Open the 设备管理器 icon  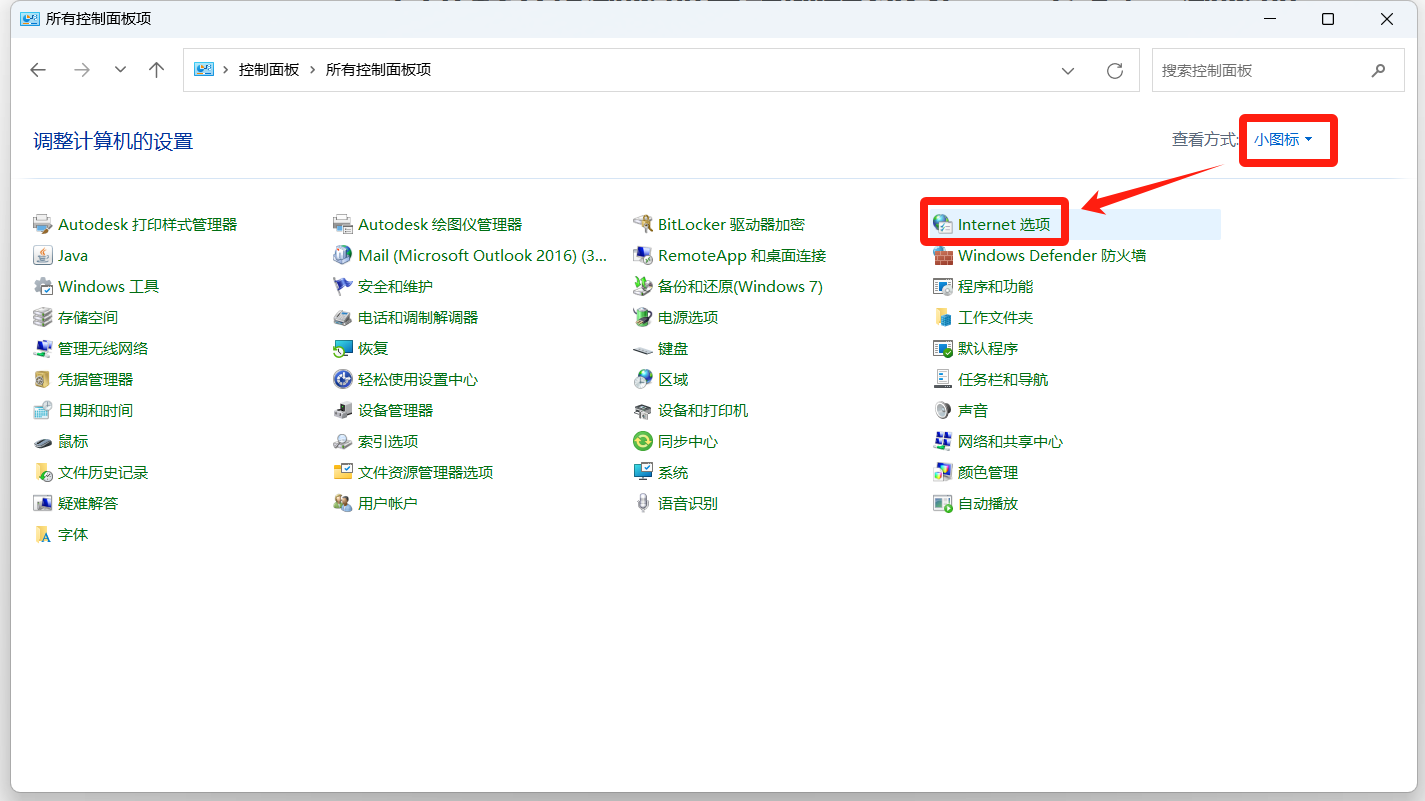click(x=343, y=410)
